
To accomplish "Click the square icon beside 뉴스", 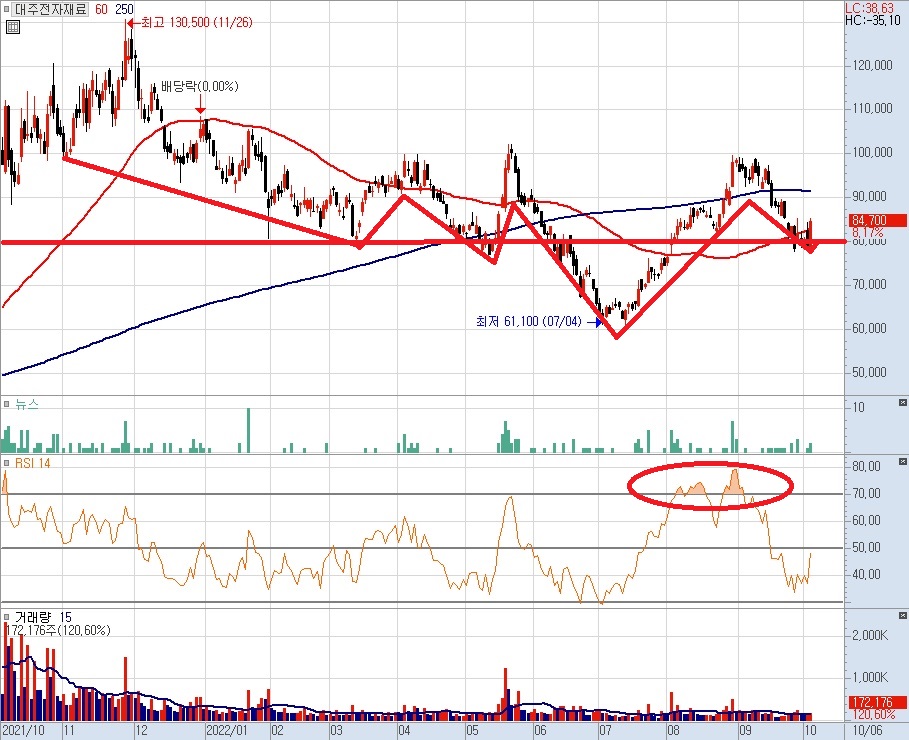I will click(x=7, y=404).
